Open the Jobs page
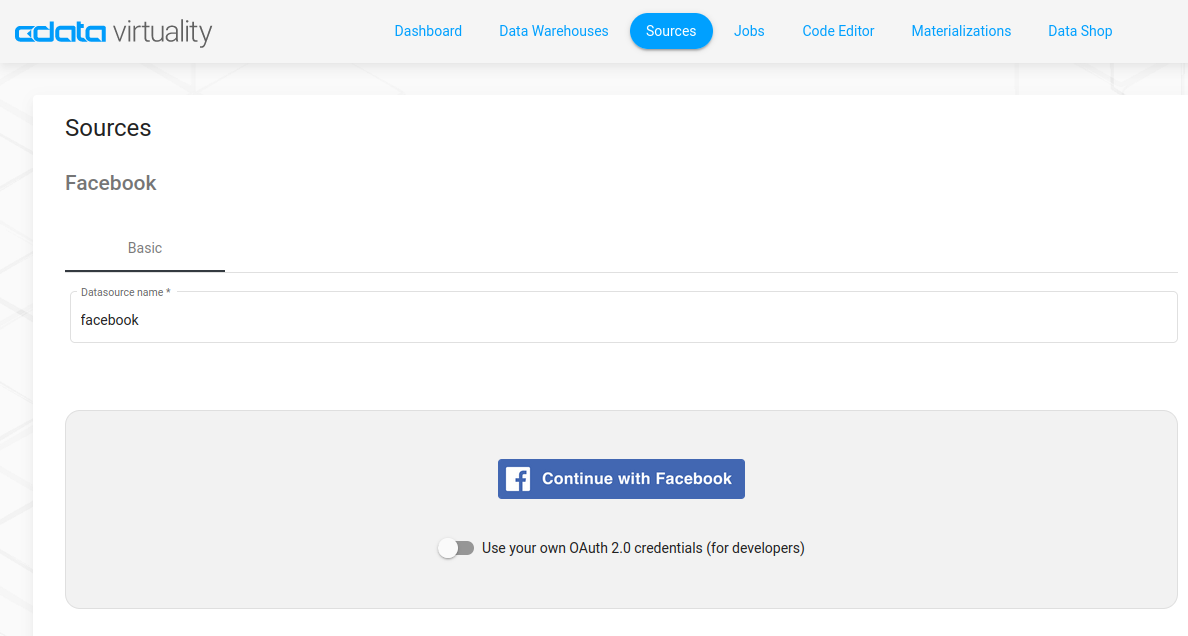Viewport: 1188px width, 636px height. pyautogui.click(x=749, y=31)
